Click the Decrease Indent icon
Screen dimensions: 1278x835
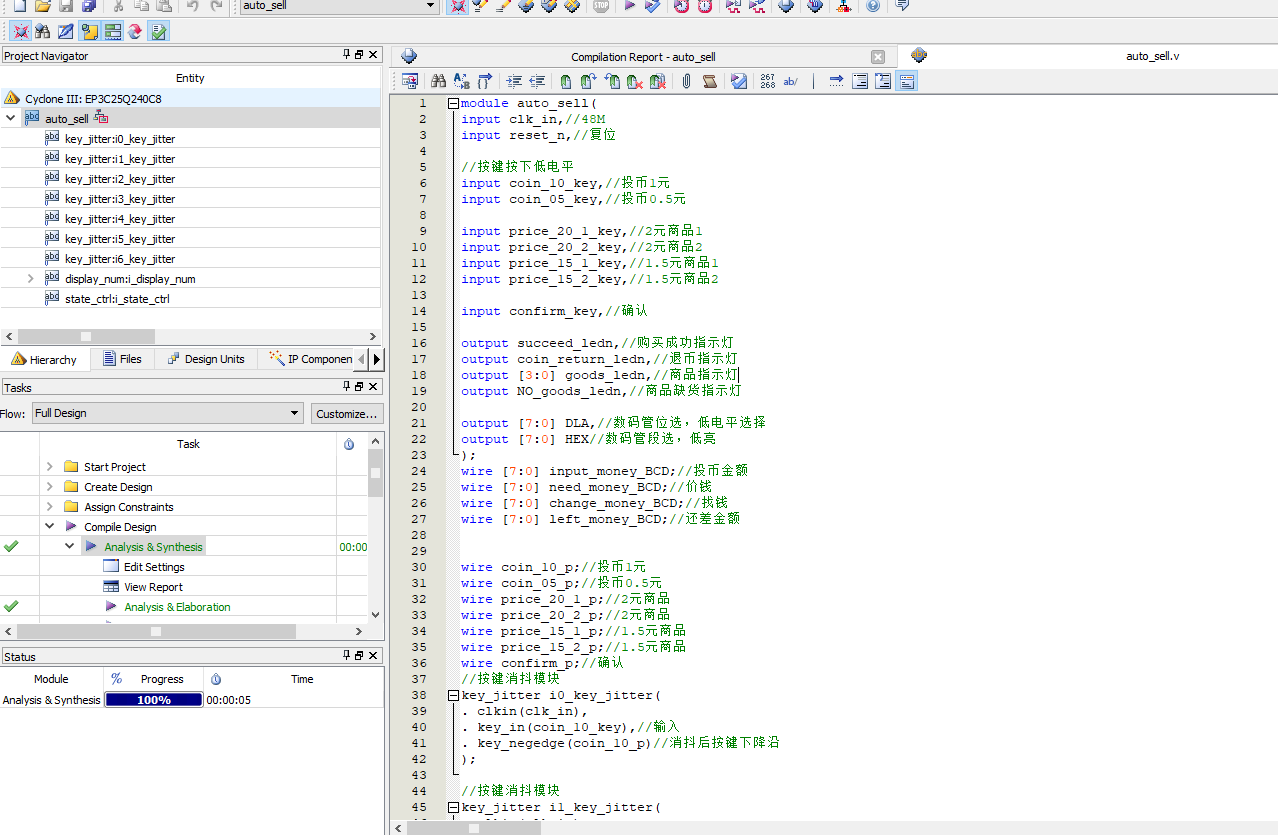537,81
